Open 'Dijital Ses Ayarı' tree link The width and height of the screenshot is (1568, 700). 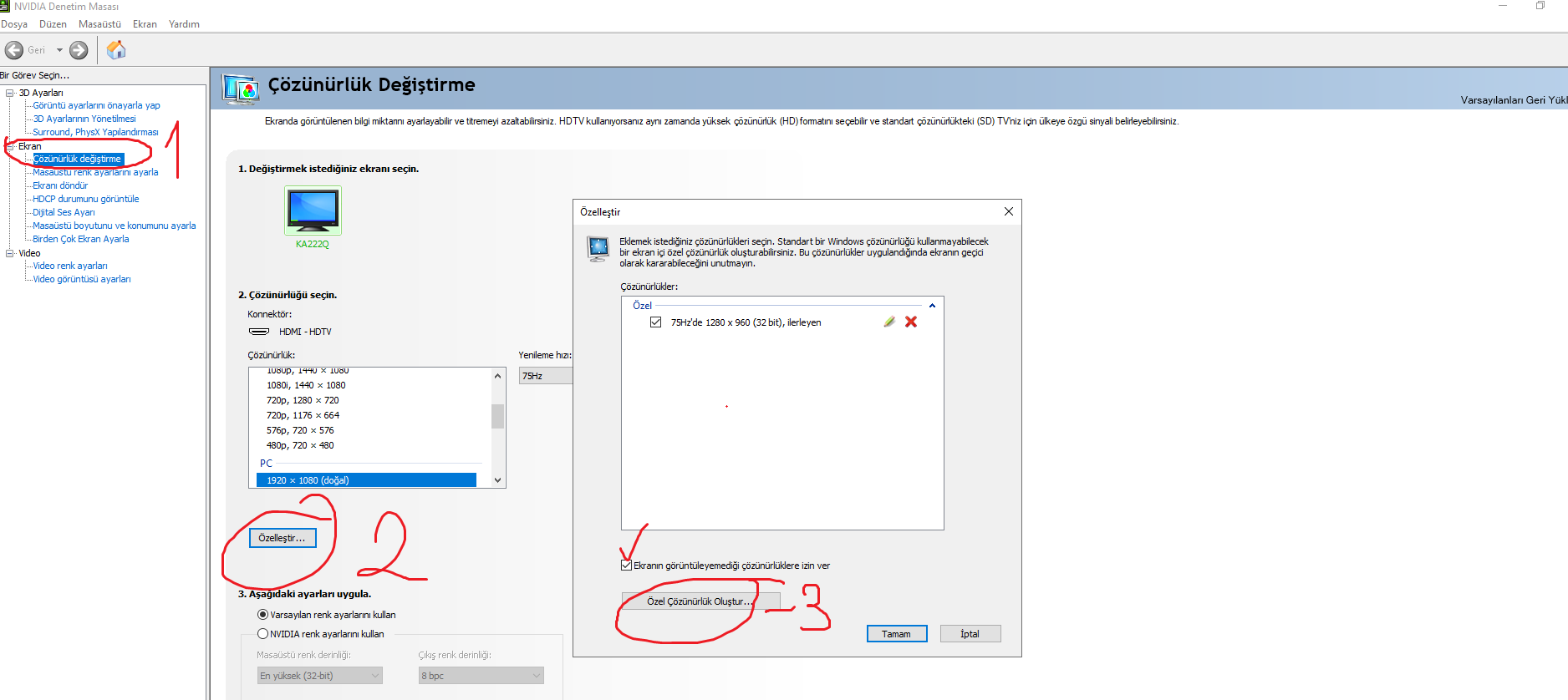coord(64,212)
